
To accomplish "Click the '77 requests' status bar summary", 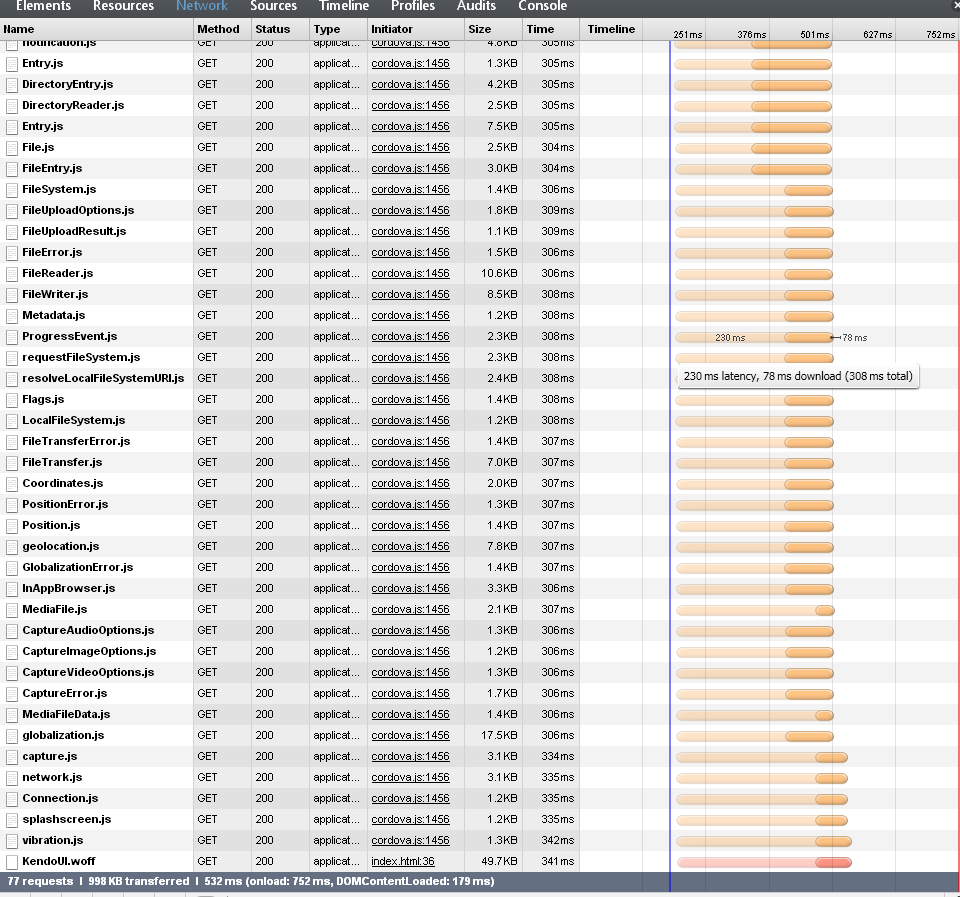I will [x=40, y=882].
